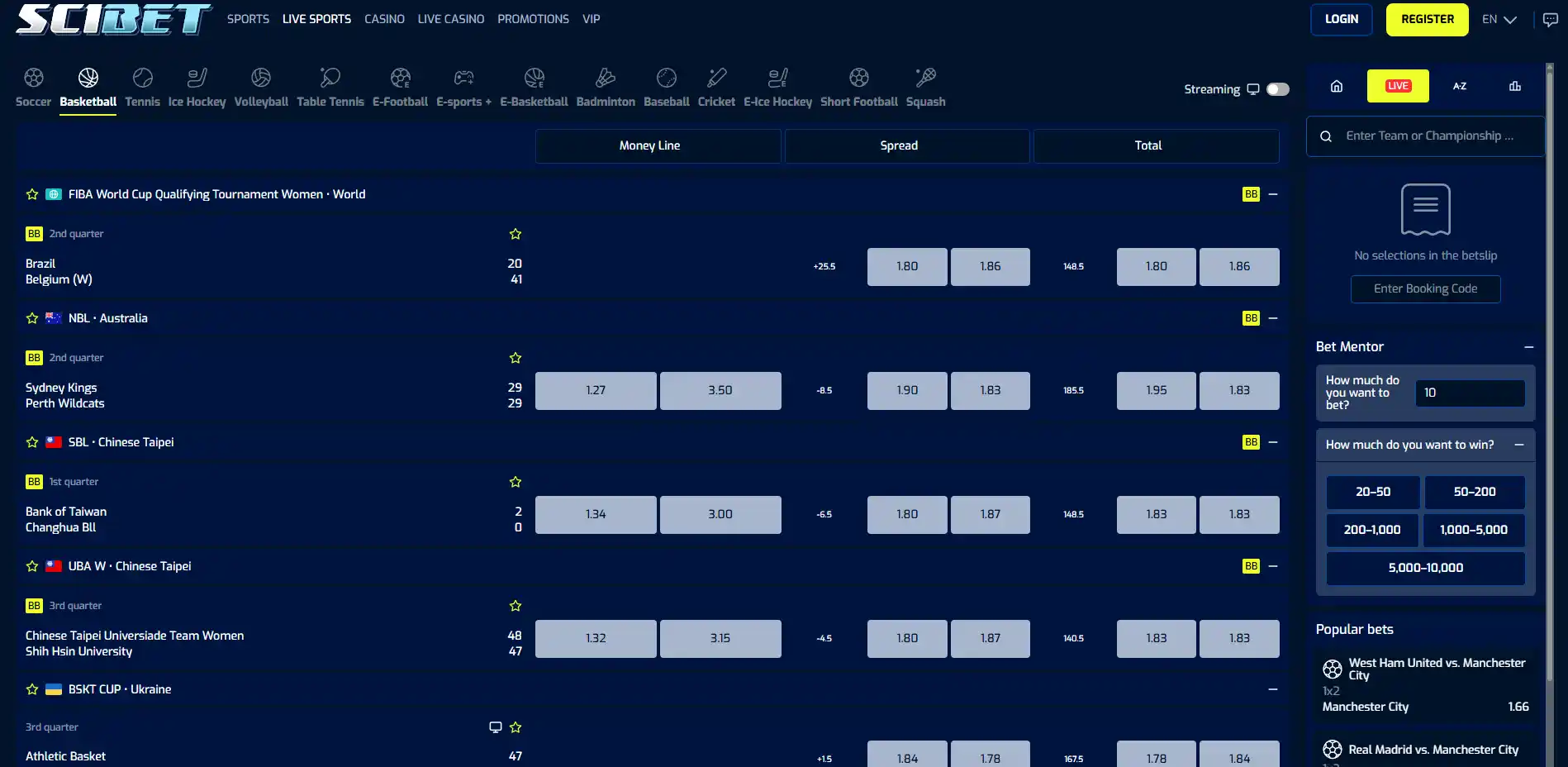Open the SPORTS menu
Viewport: 1568px width, 767px height.
[x=248, y=19]
